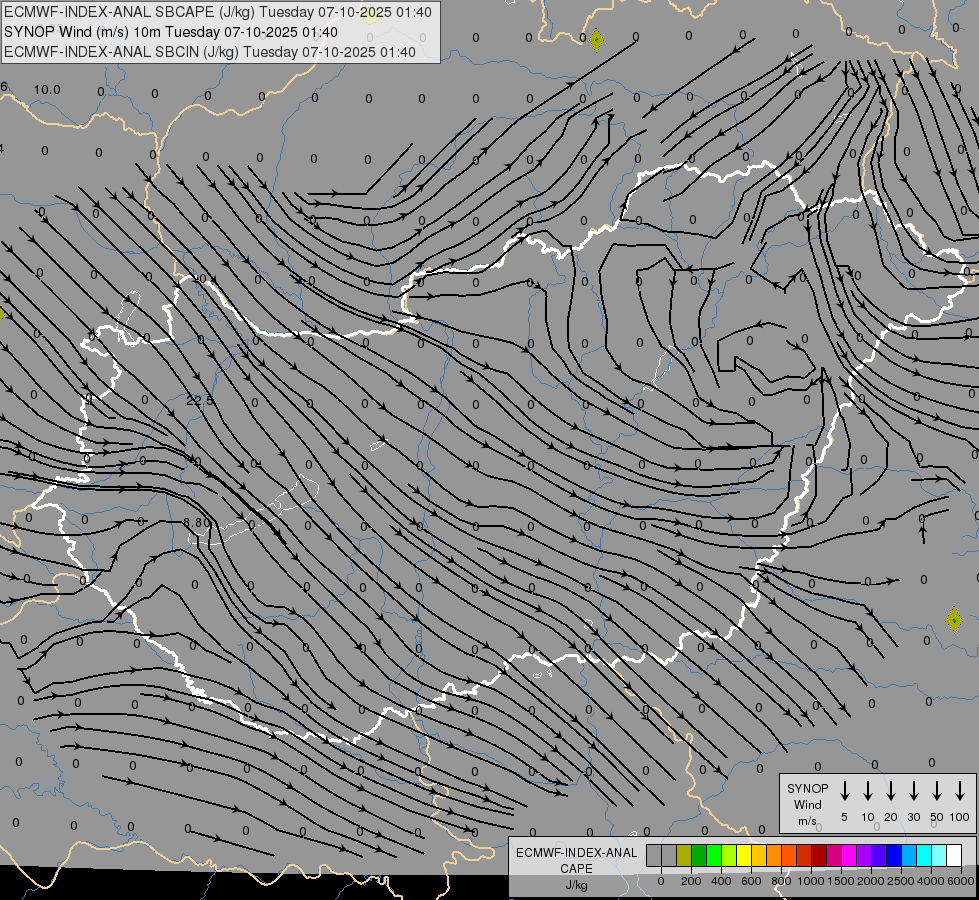Click the '50' label in the wind legend
Screen dimensions: 979x900
pyautogui.click(x=937, y=817)
